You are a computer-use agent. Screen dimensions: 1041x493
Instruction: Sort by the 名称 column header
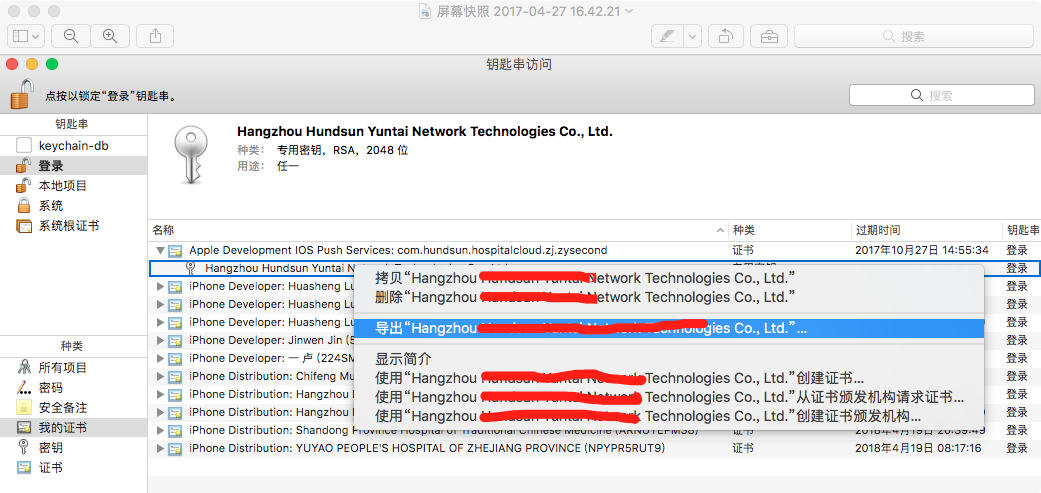(438, 230)
